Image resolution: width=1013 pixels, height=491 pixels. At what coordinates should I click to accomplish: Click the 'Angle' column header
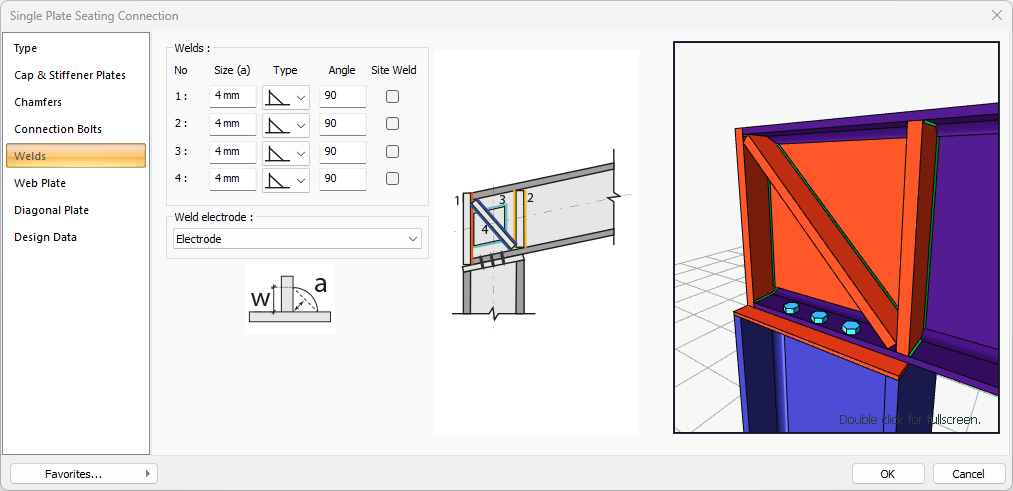[342, 70]
